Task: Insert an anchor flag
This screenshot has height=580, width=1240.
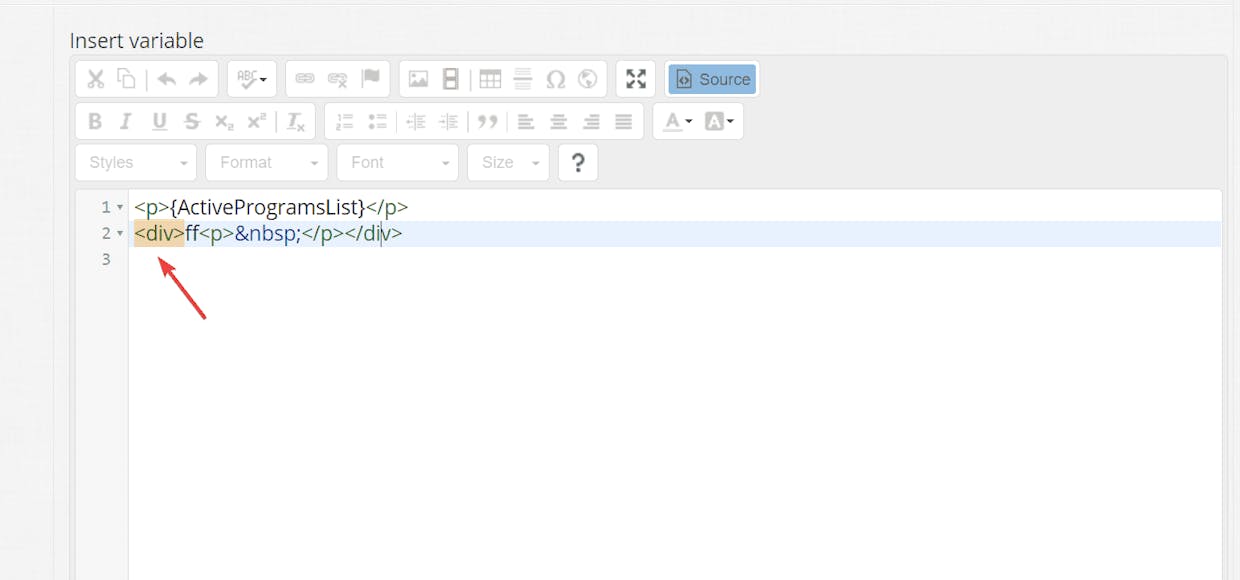Action: [370, 79]
